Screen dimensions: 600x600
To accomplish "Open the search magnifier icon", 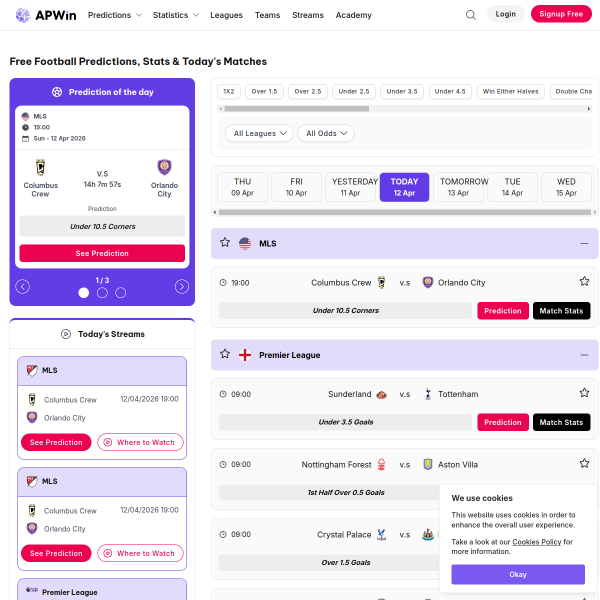I will pos(471,15).
